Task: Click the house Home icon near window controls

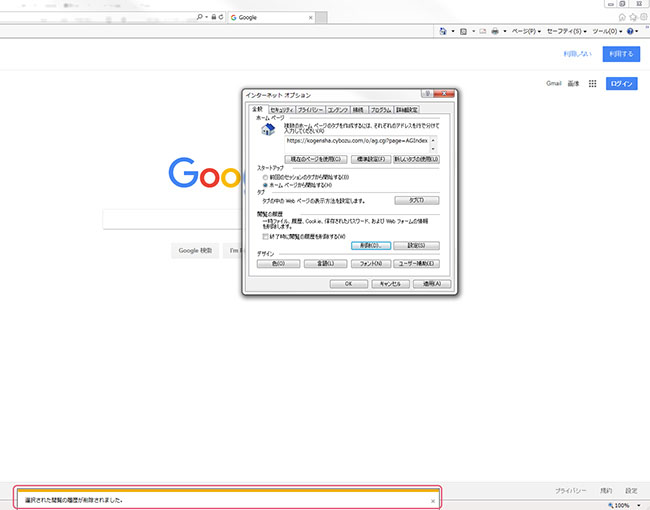Action: coord(622,17)
